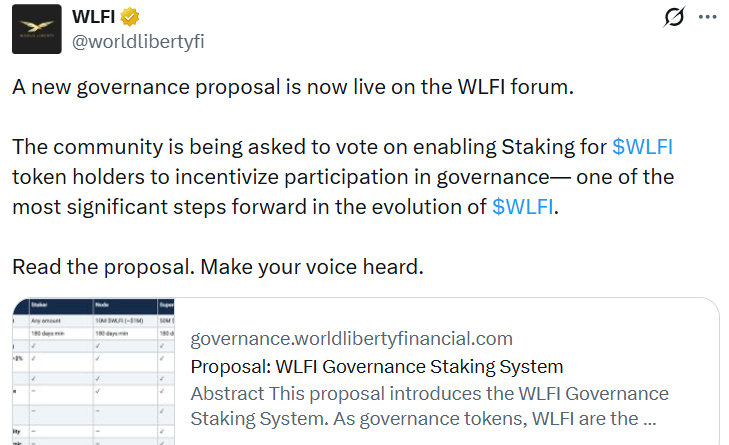Open the staking table preview thumbnail

coord(93,372)
